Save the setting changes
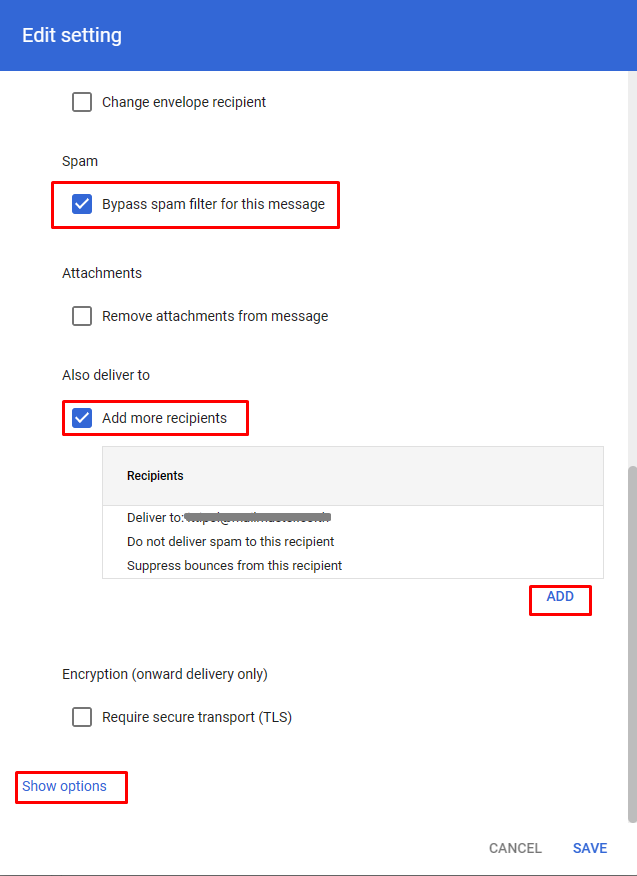 tap(590, 848)
